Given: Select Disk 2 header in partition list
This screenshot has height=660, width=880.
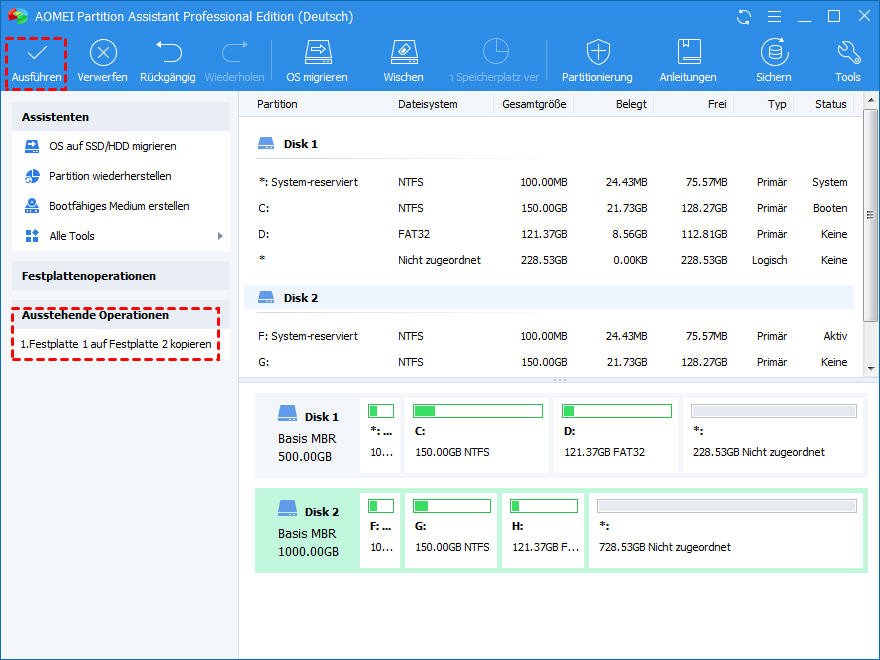Looking at the screenshot, I should coord(549,298).
